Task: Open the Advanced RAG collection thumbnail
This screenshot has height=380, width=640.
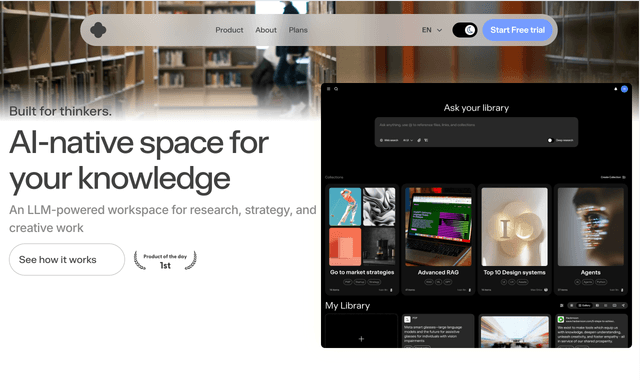Action: [x=438, y=227]
